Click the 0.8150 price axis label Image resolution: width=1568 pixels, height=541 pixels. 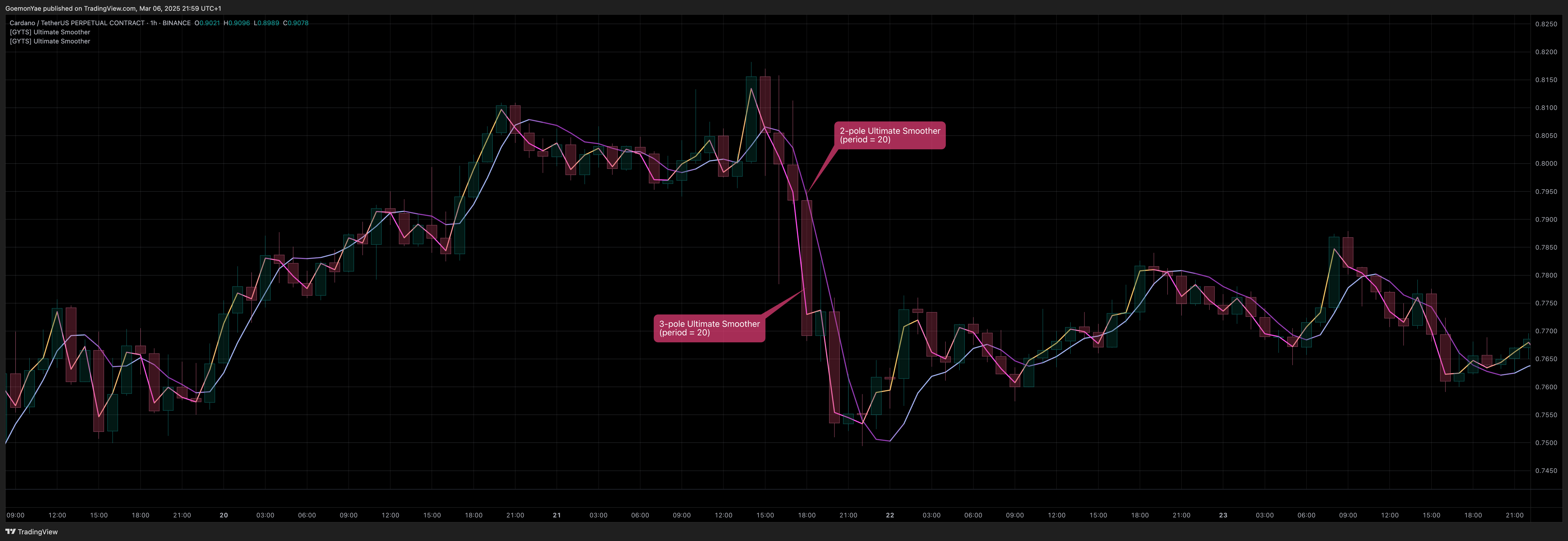(1546, 80)
